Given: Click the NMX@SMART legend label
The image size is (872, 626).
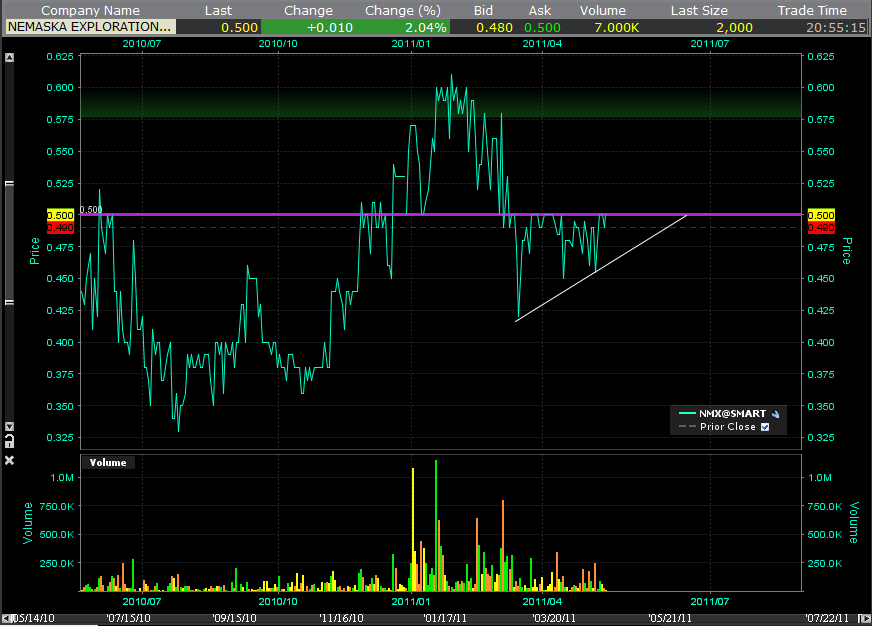Looking at the screenshot, I should coord(734,413).
